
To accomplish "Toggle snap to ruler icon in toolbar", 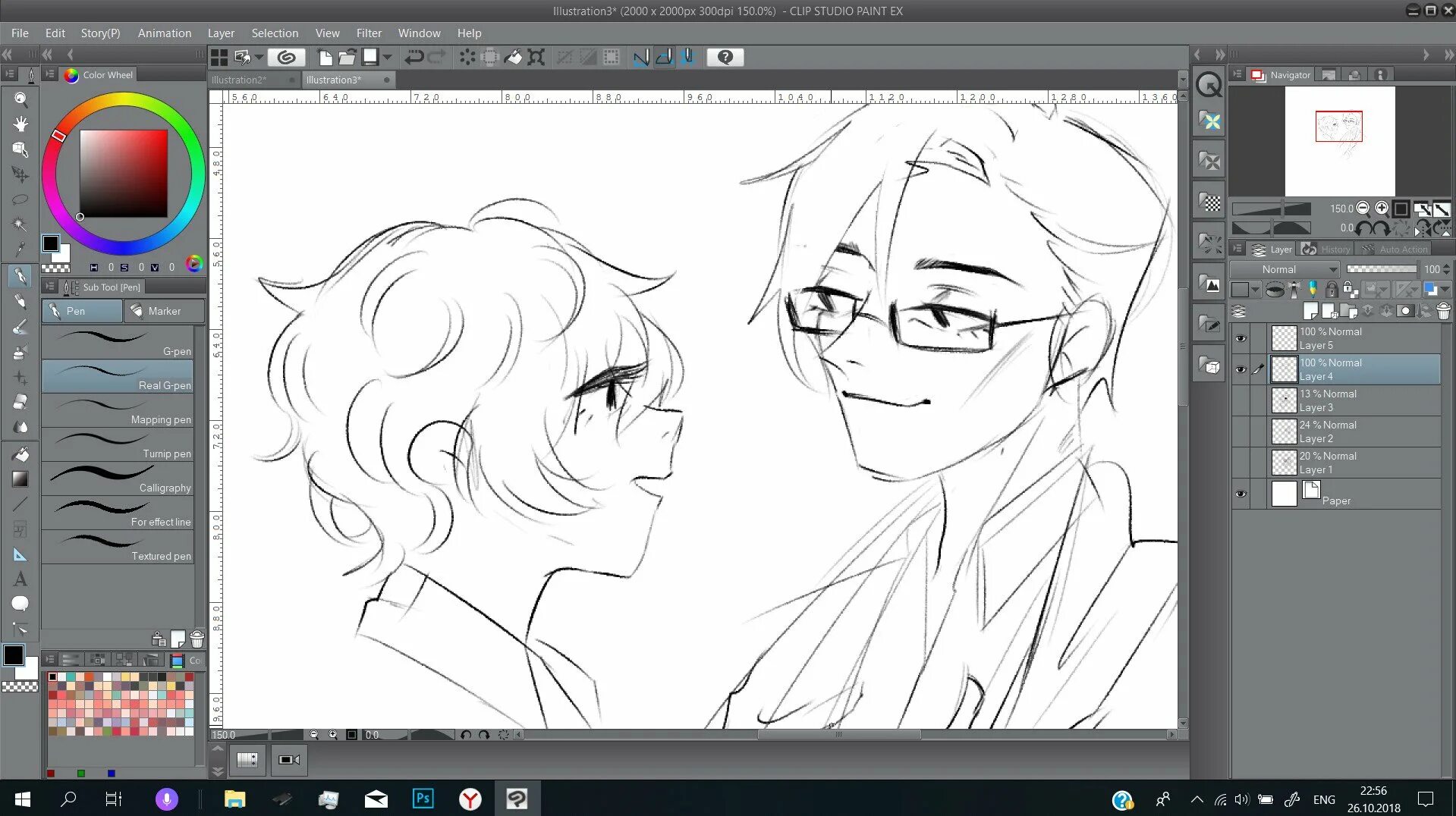I will pyautogui.click(x=641, y=57).
